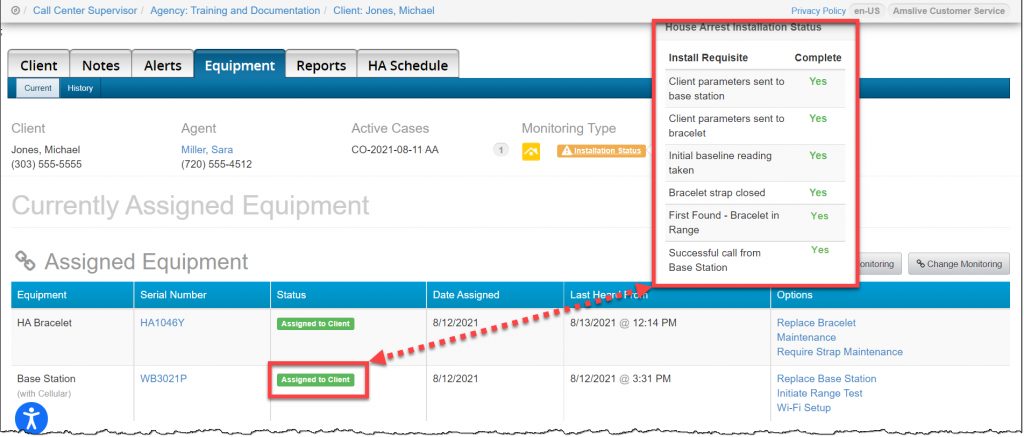Click Require Strap Maintenance link
The width and height of the screenshot is (1024, 437).
(x=839, y=352)
